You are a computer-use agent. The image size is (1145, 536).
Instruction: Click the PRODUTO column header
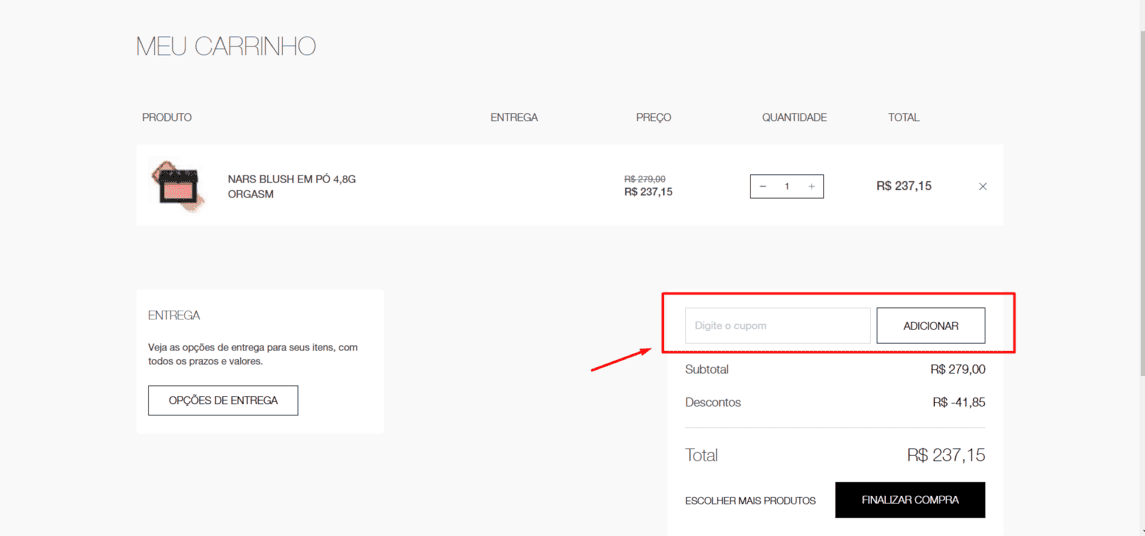pos(166,117)
